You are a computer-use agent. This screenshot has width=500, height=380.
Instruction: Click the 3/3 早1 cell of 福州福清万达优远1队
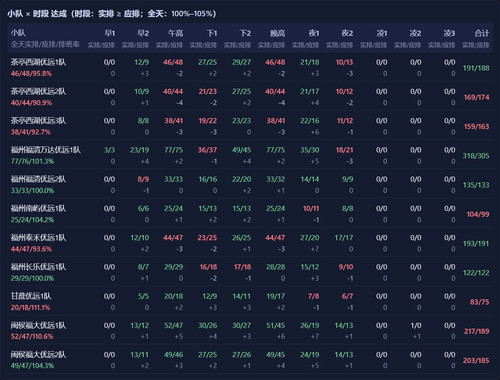[x=109, y=150]
